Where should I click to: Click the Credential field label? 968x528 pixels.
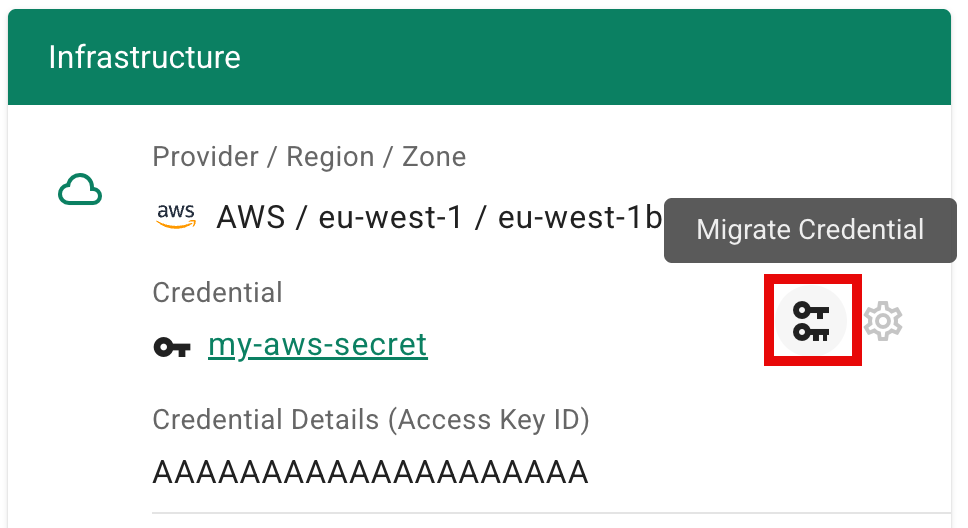(x=217, y=293)
